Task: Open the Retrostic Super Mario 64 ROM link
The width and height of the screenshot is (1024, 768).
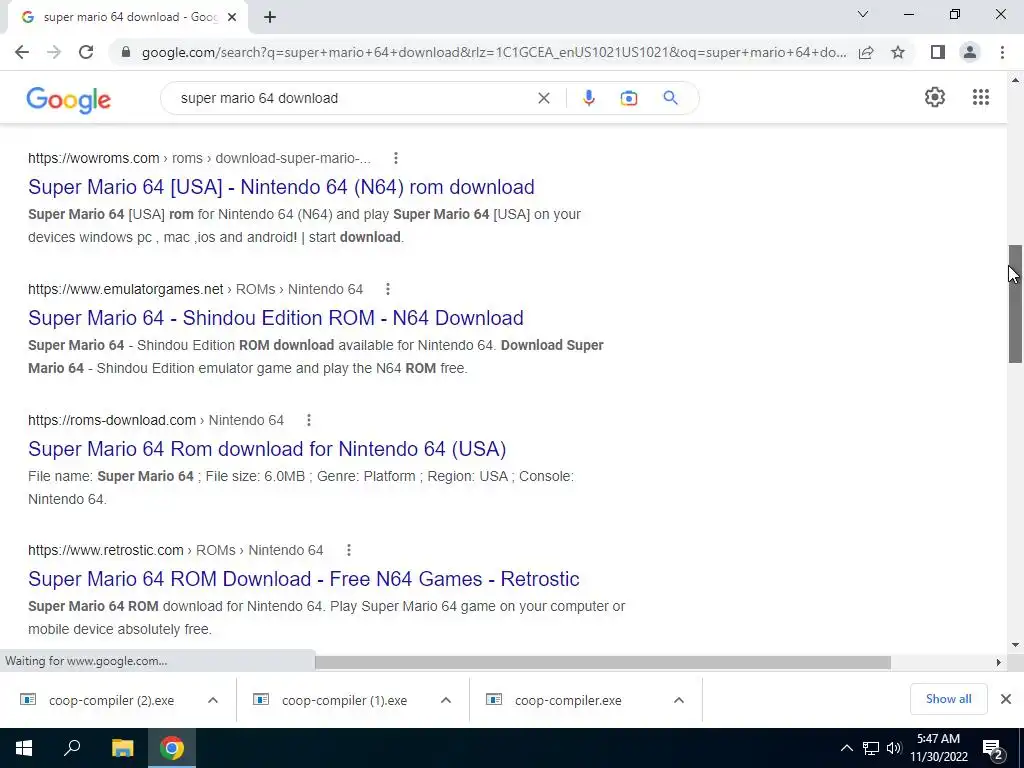Action: [x=304, y=579]
